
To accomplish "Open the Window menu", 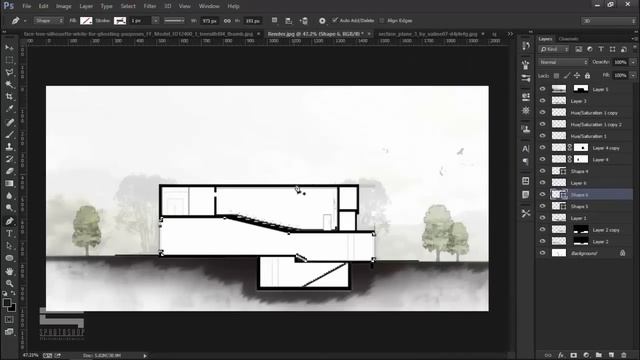I will pyautogui.click(x=209, y=6).
